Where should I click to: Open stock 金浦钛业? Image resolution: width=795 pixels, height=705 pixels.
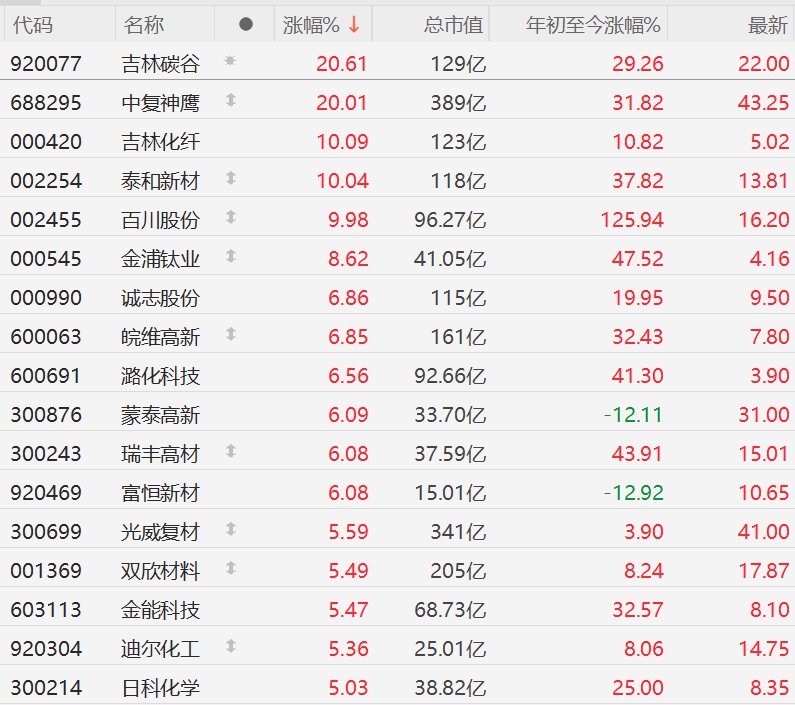(x=160, y=259)
